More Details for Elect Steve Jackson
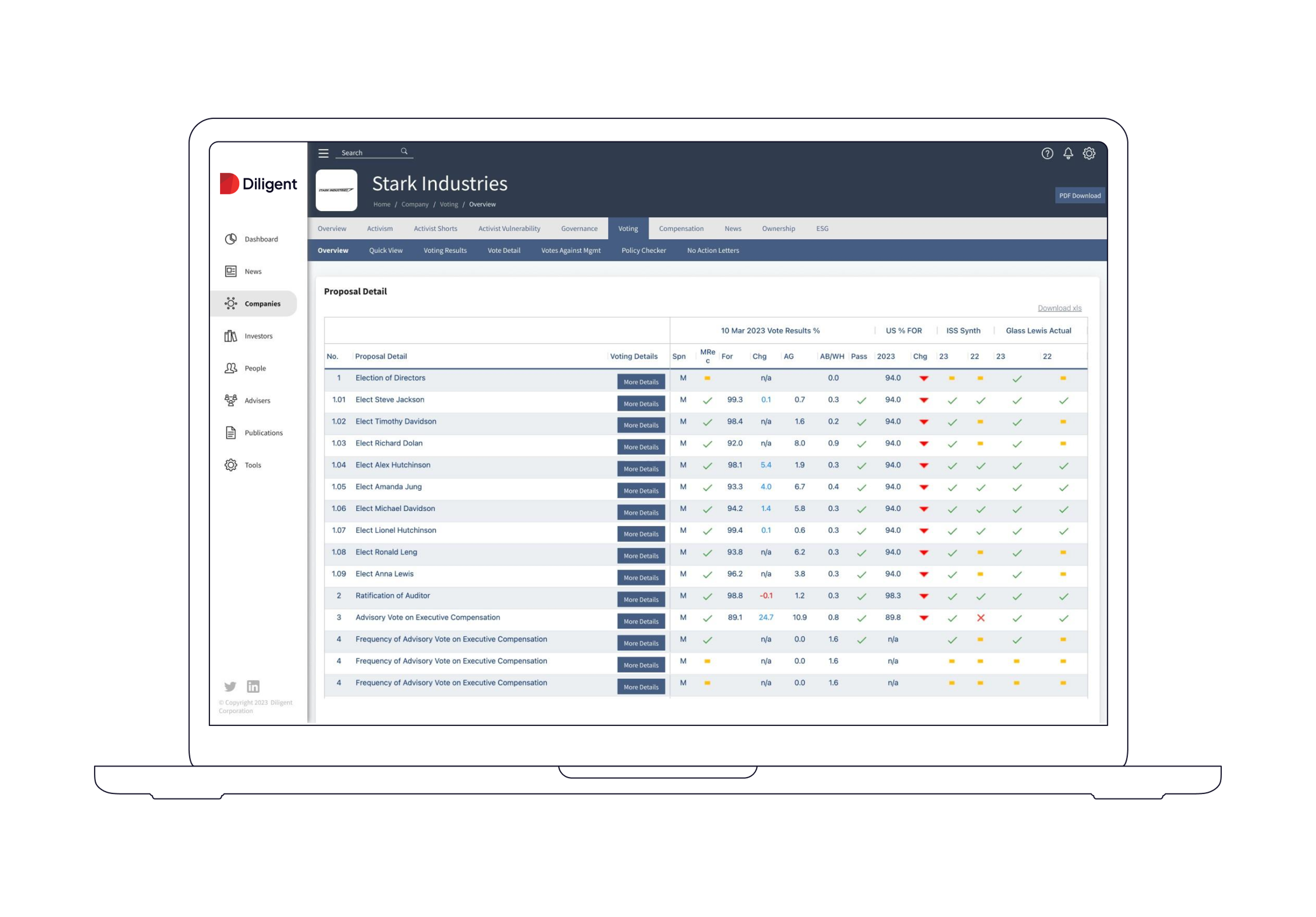1316x917 pixels. pyautogui.click(x=641, y=404)
